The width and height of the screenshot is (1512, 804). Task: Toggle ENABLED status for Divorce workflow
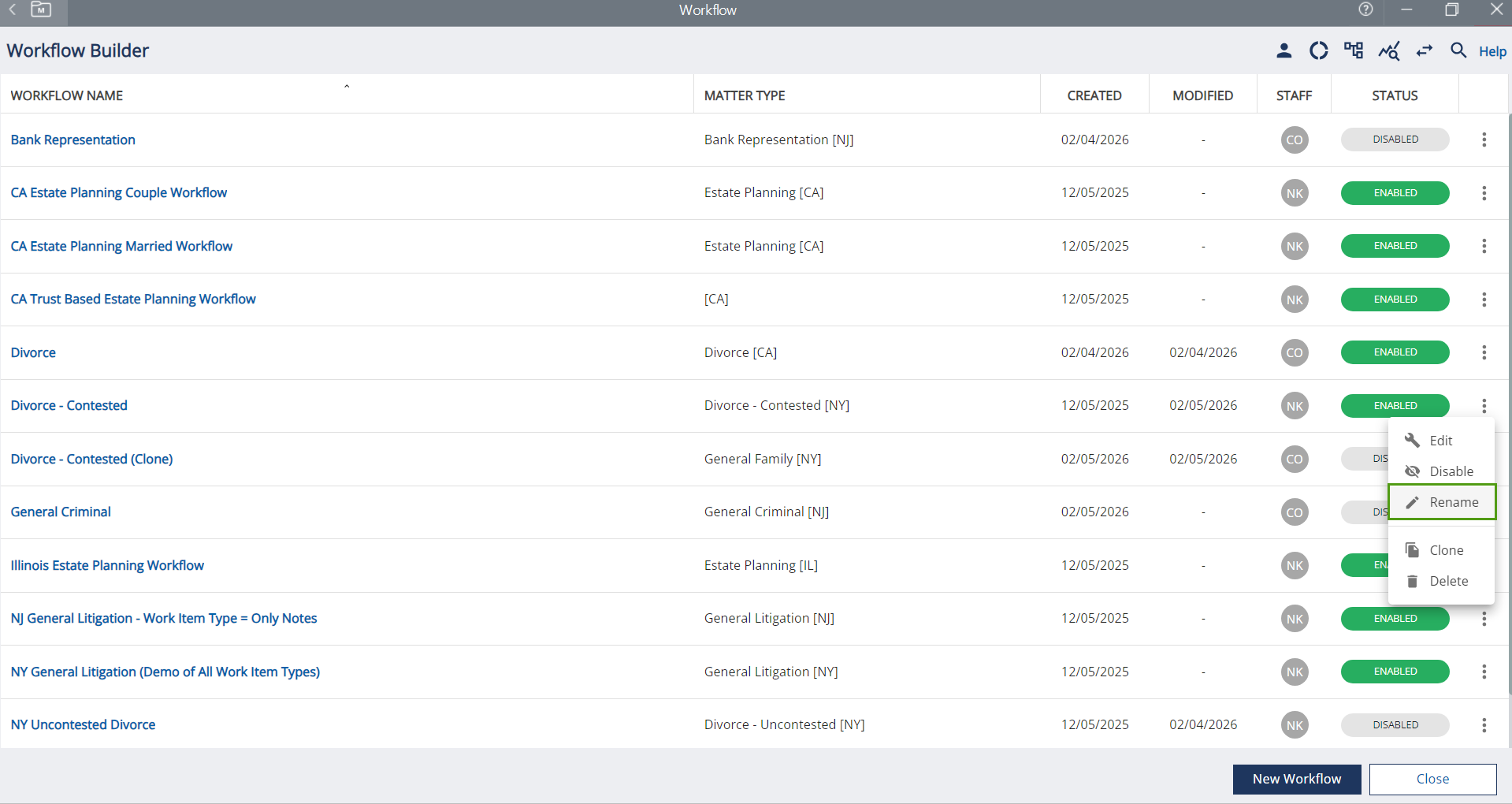click(x=1395, y=352)
